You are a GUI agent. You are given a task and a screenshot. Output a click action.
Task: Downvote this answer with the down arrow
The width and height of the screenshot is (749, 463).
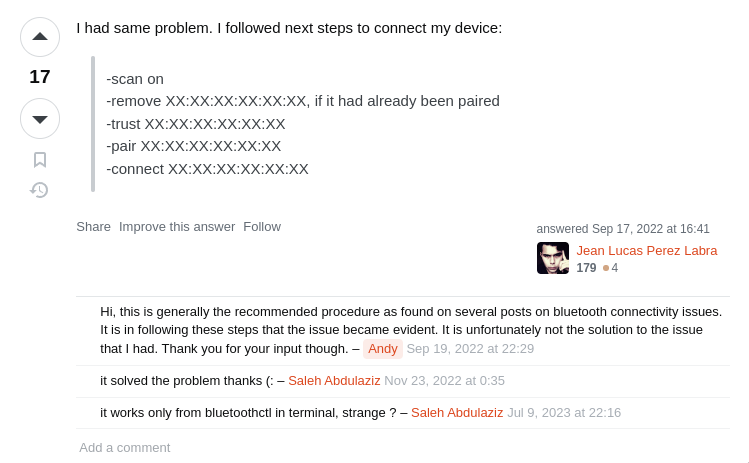(x=40, y=118)
